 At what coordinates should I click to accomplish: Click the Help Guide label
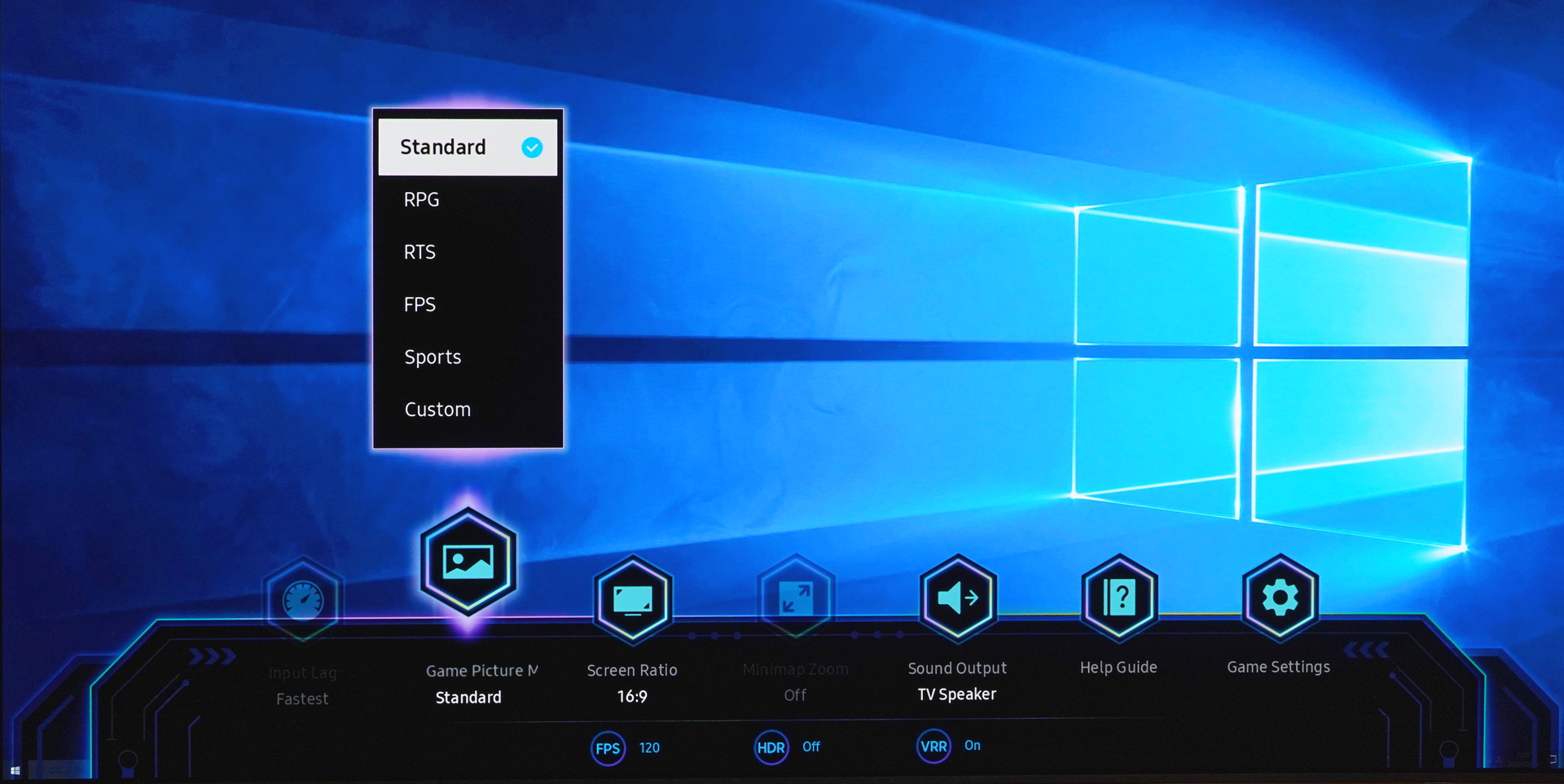point(1118,667)
